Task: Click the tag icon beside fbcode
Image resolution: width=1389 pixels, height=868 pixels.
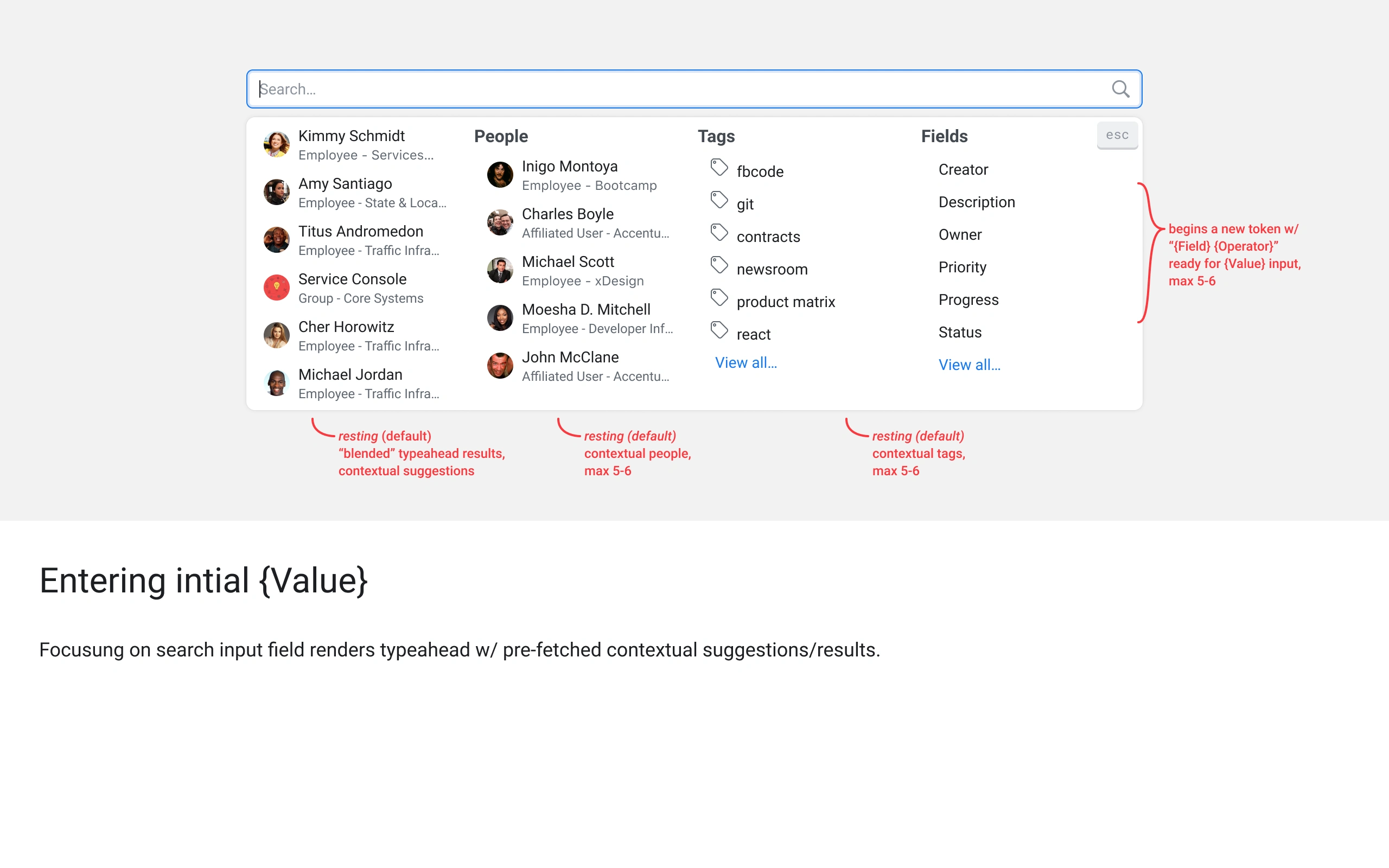Action: coord(719,168)
